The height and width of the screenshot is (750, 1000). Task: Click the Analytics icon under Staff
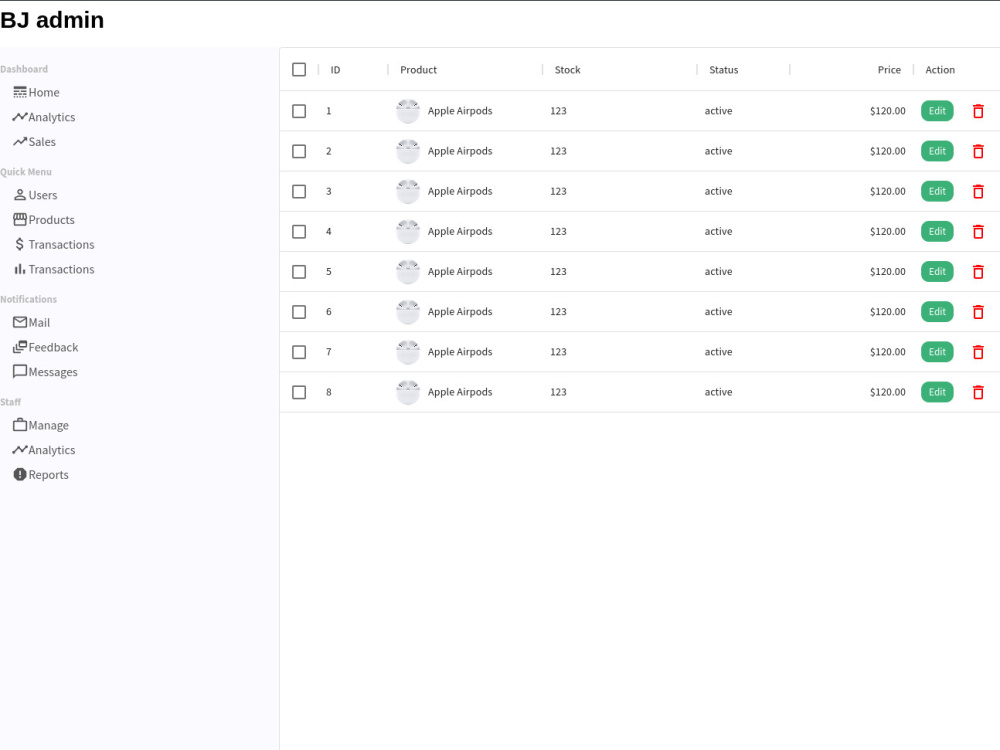(x=20, y=450)
